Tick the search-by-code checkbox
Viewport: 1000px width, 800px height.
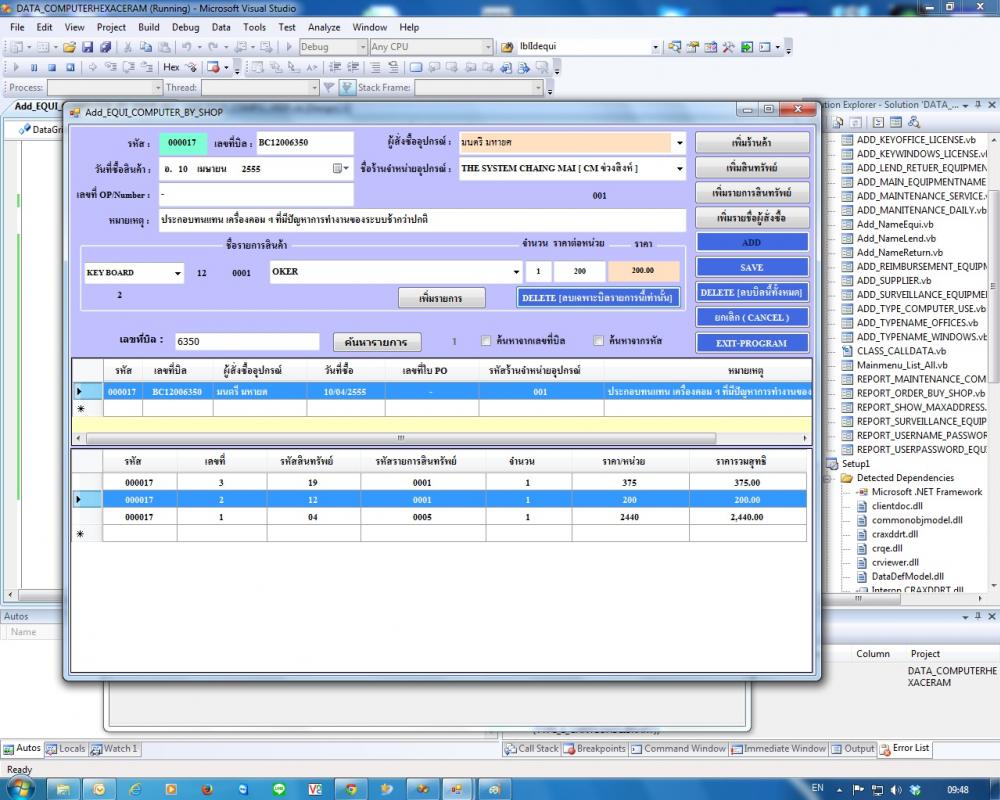(x=598, y=341)
